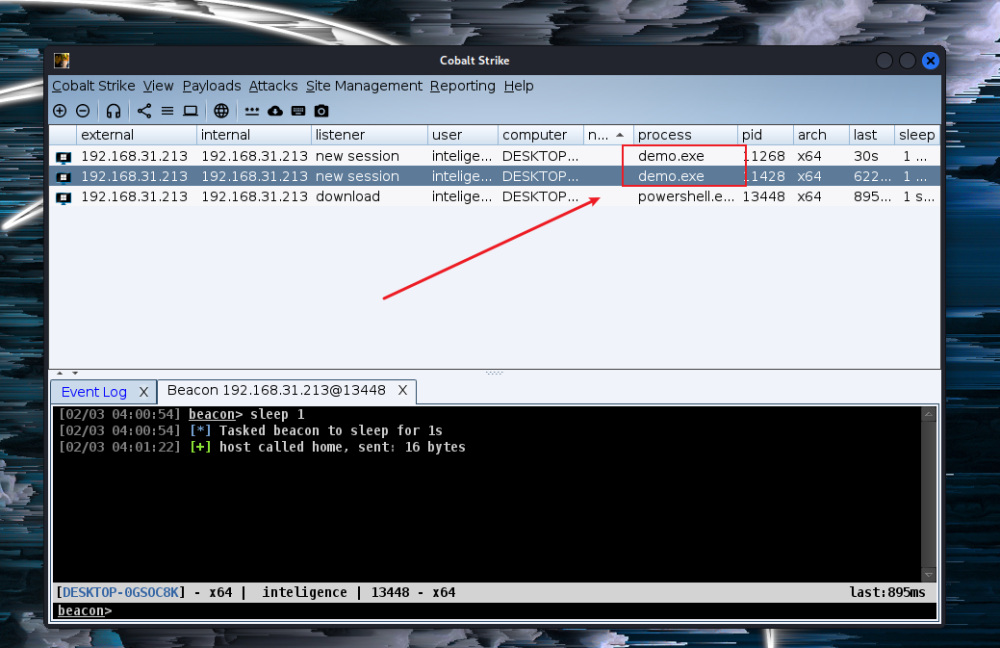
Task: Click the plus-circle connect icon in toolbar
Action: point(60,111)
